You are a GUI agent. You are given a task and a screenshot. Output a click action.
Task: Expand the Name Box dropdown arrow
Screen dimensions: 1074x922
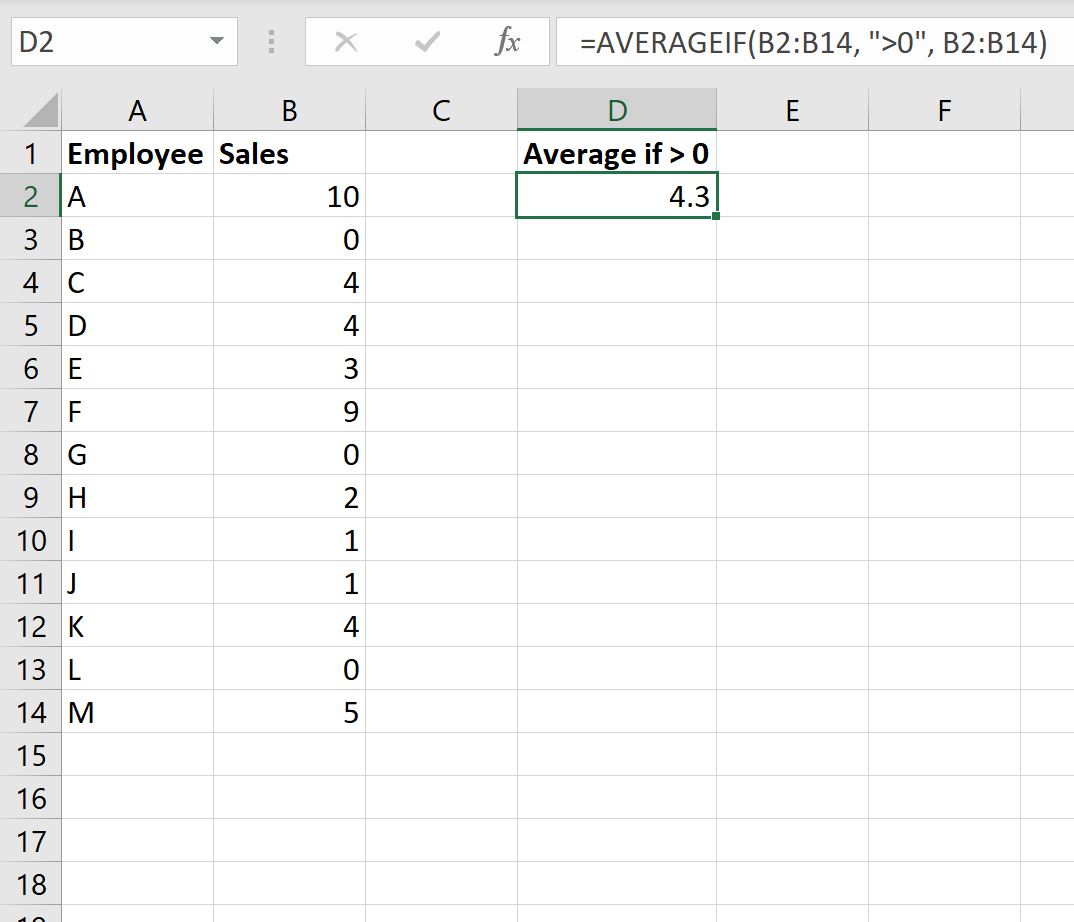[x=217, y=41]
